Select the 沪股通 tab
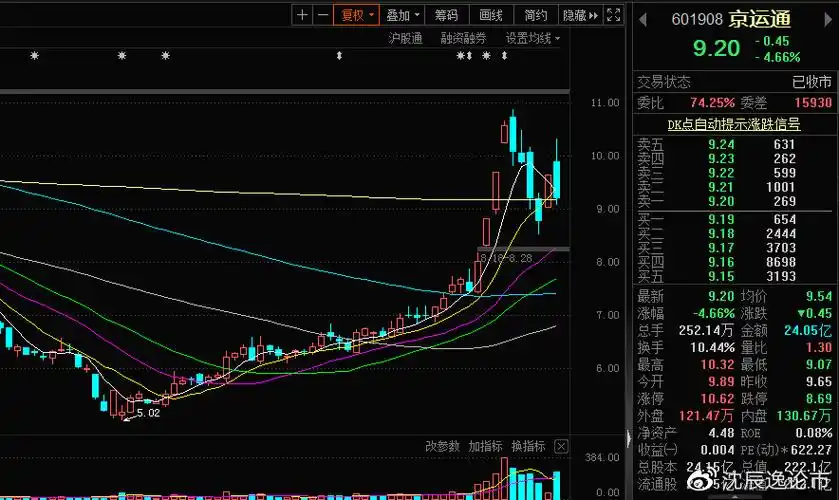 tap(405, 38)
